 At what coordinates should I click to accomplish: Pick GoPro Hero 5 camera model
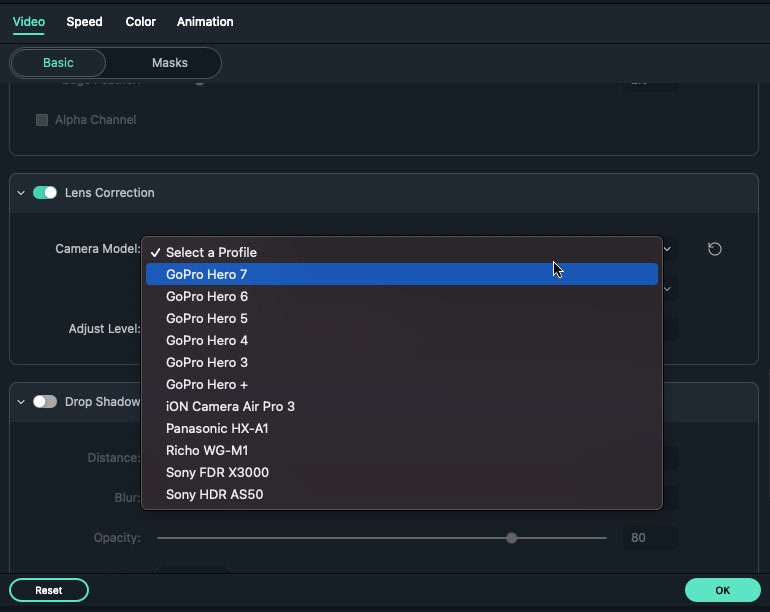click(402, 318)
